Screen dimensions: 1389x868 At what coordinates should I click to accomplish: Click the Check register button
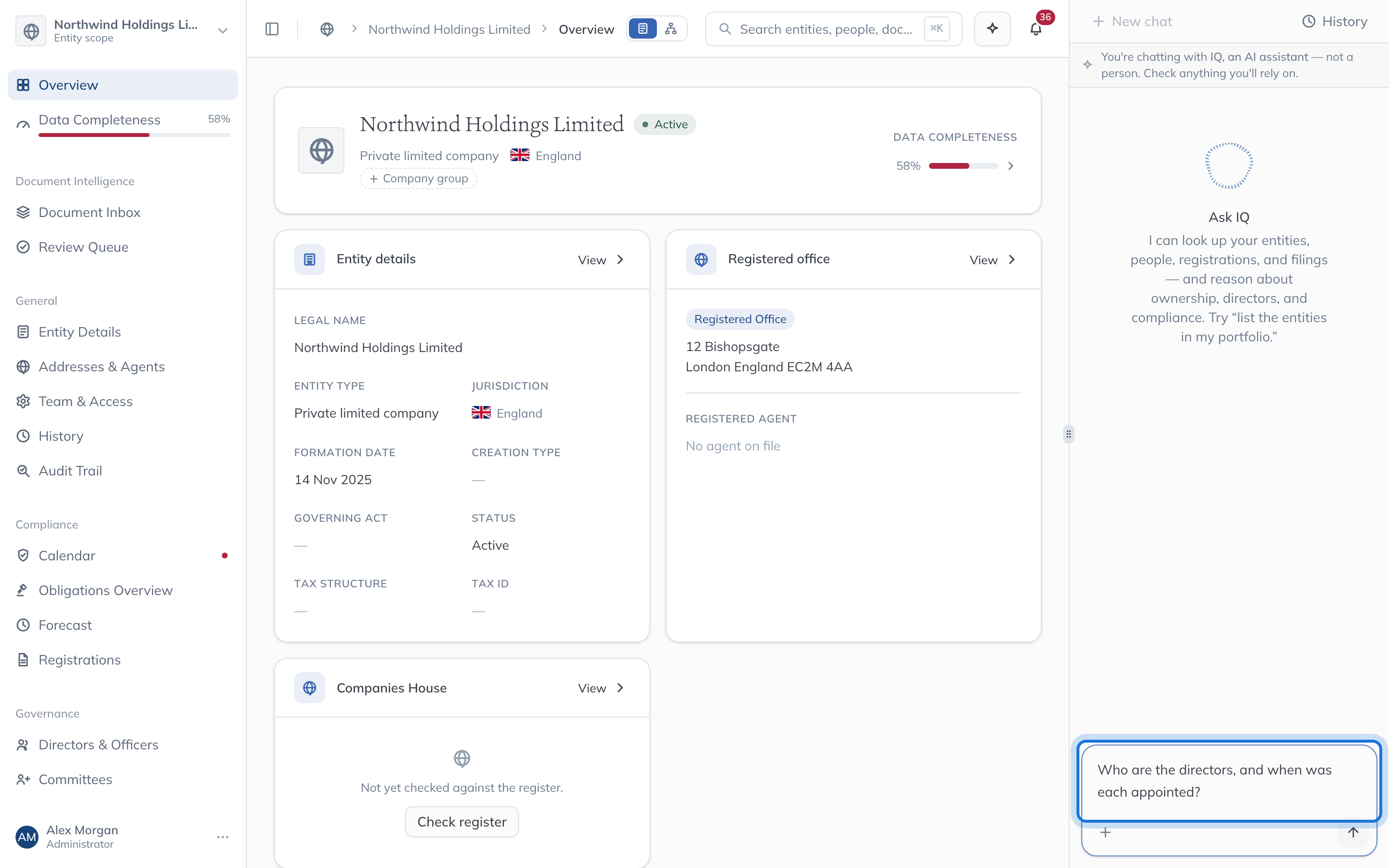click(462, 822)
